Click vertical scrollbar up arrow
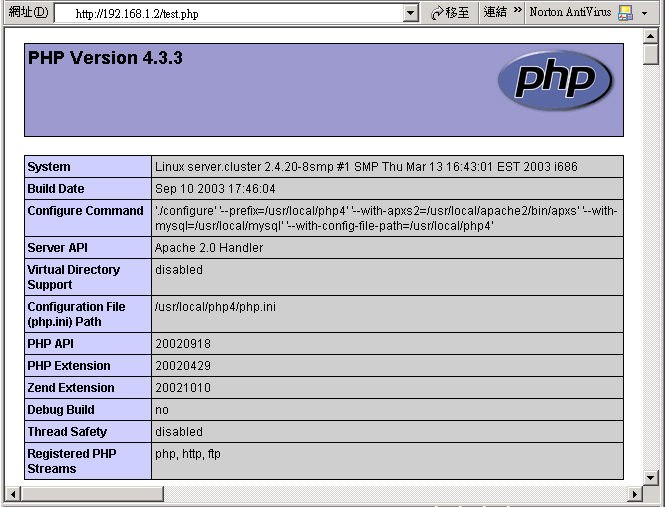 pyautogui.click(x=651, y=35)
